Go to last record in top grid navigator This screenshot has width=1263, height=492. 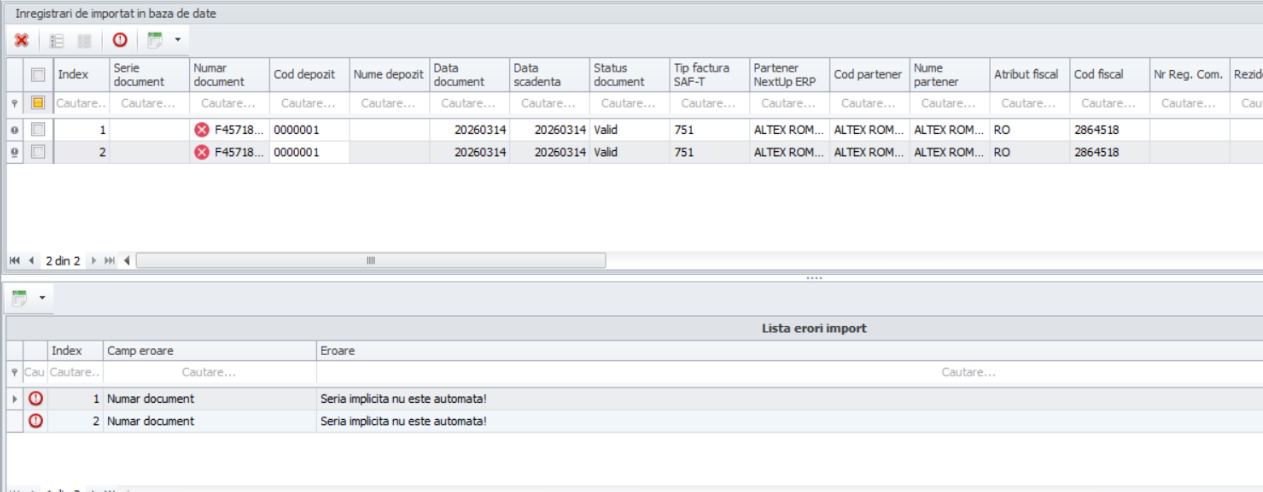point(109,260)
